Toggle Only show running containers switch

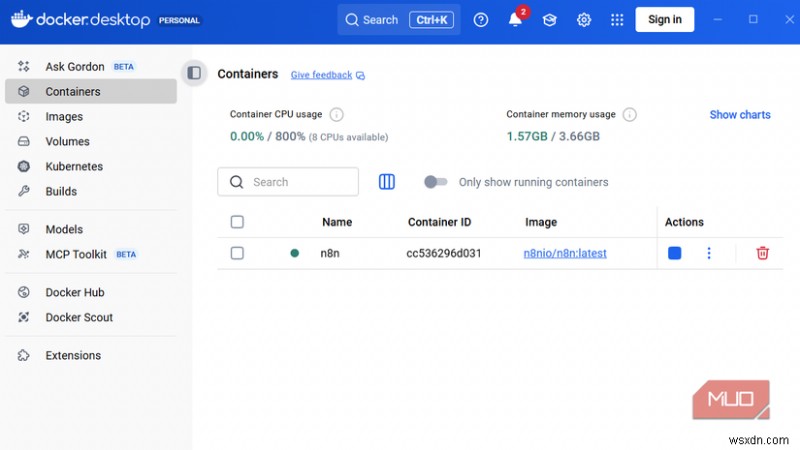435,182
